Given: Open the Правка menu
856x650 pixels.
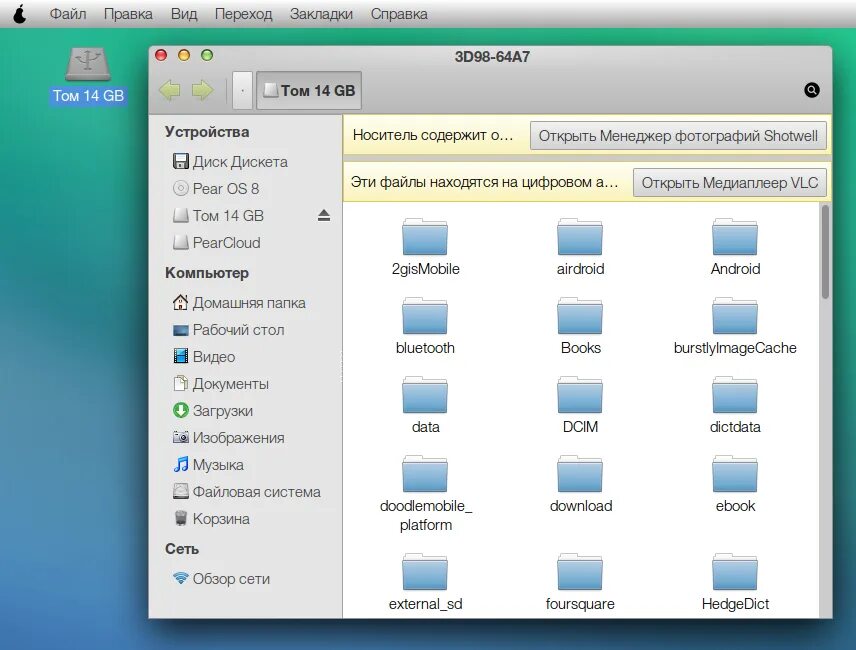Looking at the screenshot, I should [x=128, y=14].
